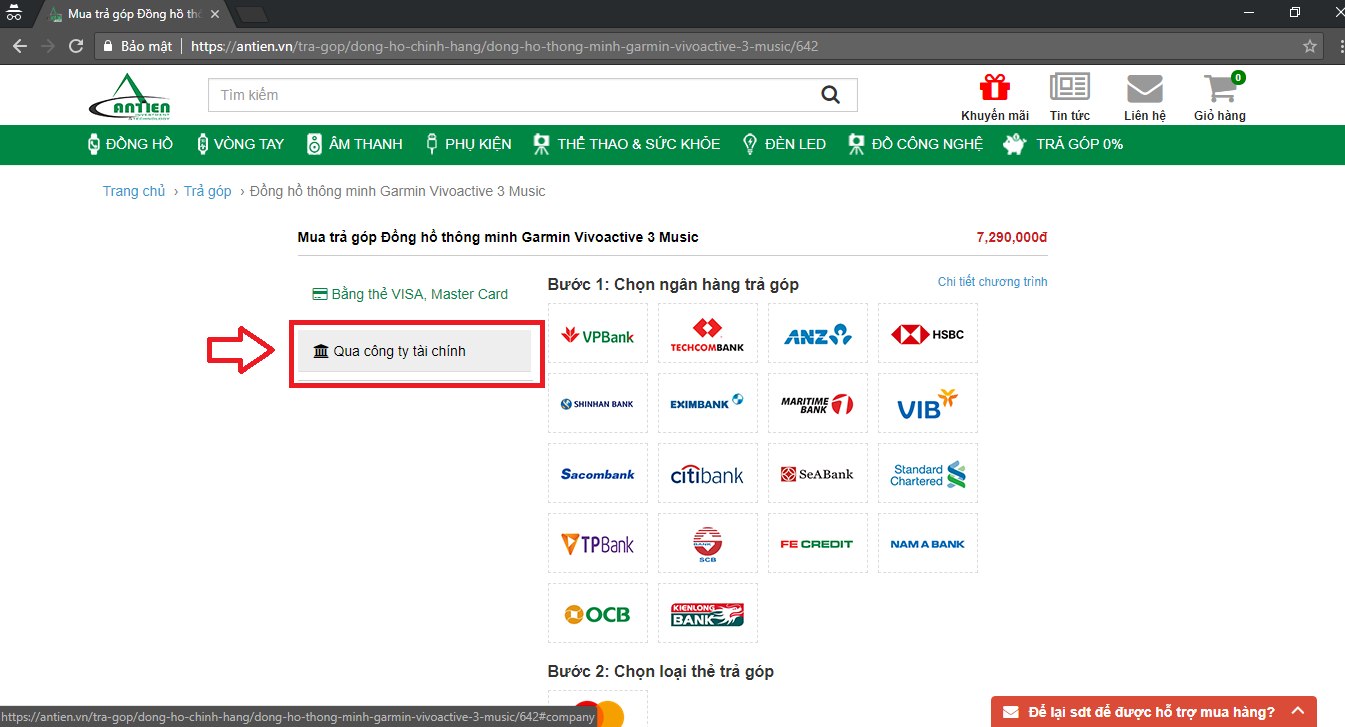Open the ĐỒNG HỒ menu category
The image size is (1345, 727).
(131, 144)
